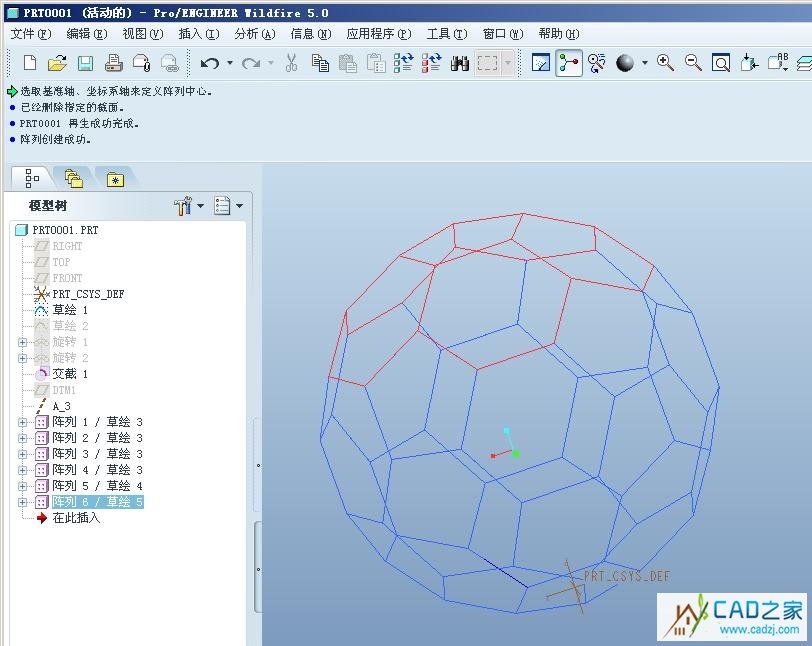Click the New file icon
This screenshot has height=646, width=812.
tap(30, 63)
